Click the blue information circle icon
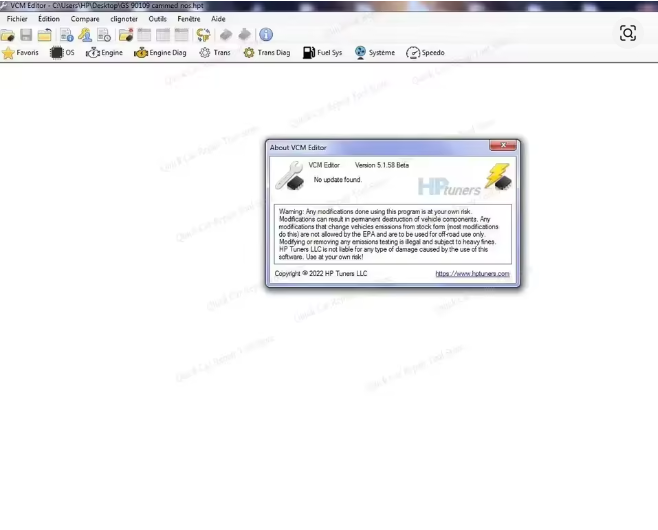658x530 pixels. [x=266, y=35]
